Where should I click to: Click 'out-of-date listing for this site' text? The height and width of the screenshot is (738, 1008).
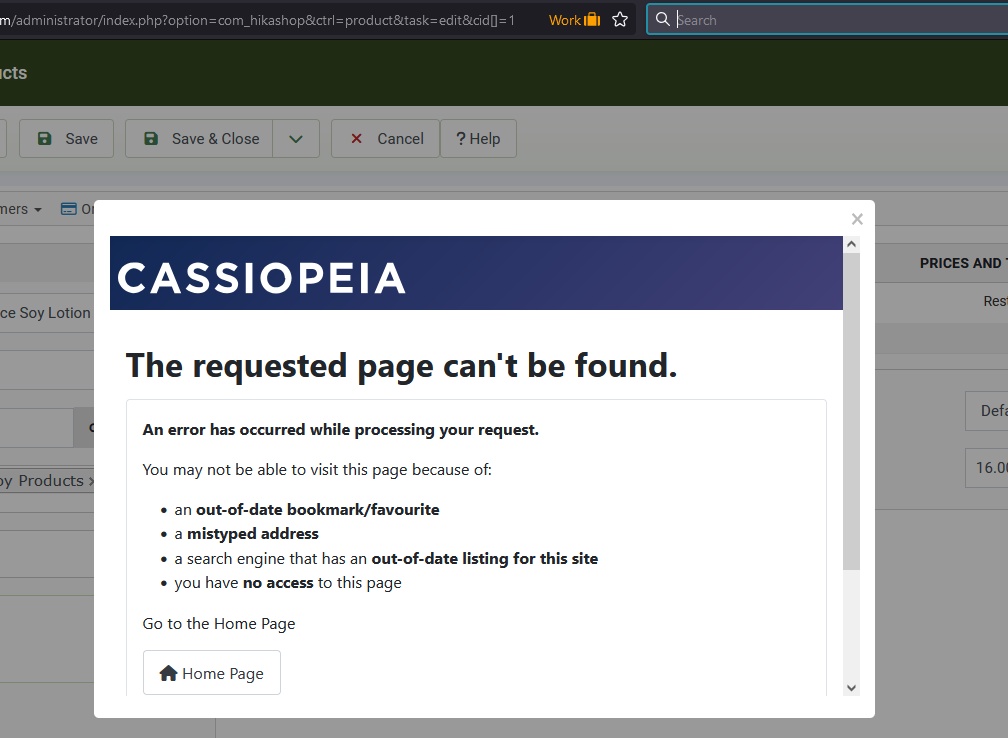pyautogui.click(x=485, y=559)
